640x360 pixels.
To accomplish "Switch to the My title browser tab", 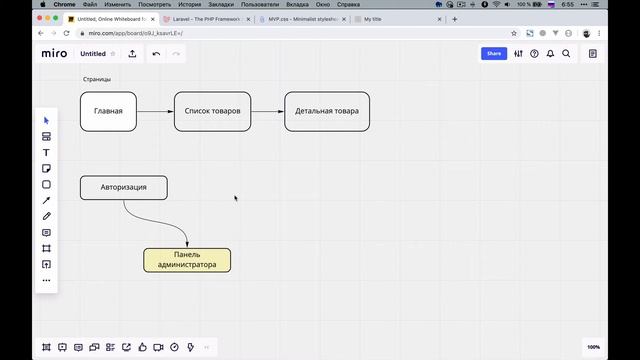I will (398, 19).
